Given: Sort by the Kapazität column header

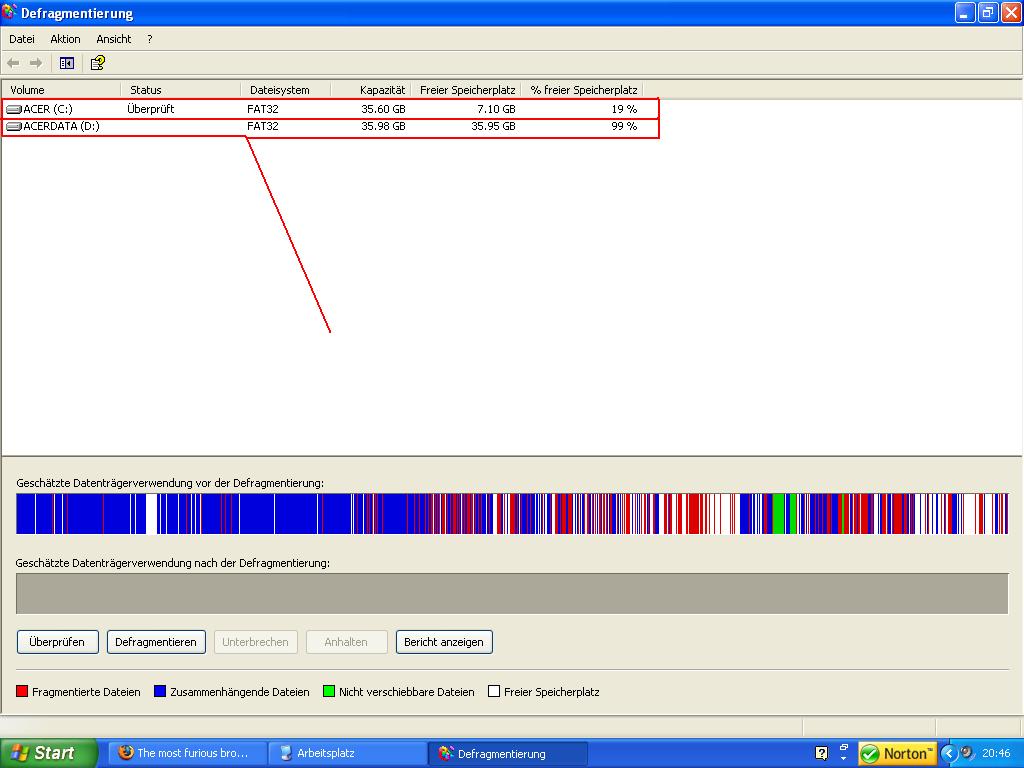Looking at the screenshot, I should click(370, 90).
